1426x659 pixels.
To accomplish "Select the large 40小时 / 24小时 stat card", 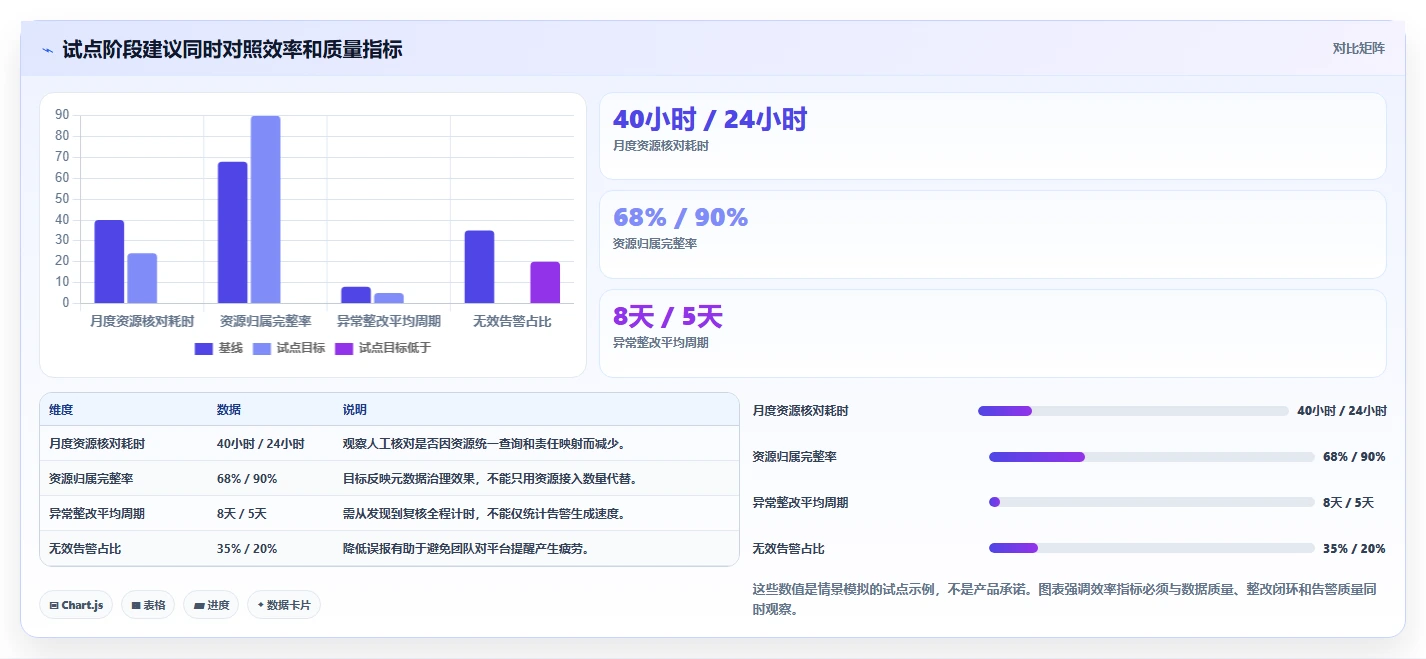I will click(992, 136).
